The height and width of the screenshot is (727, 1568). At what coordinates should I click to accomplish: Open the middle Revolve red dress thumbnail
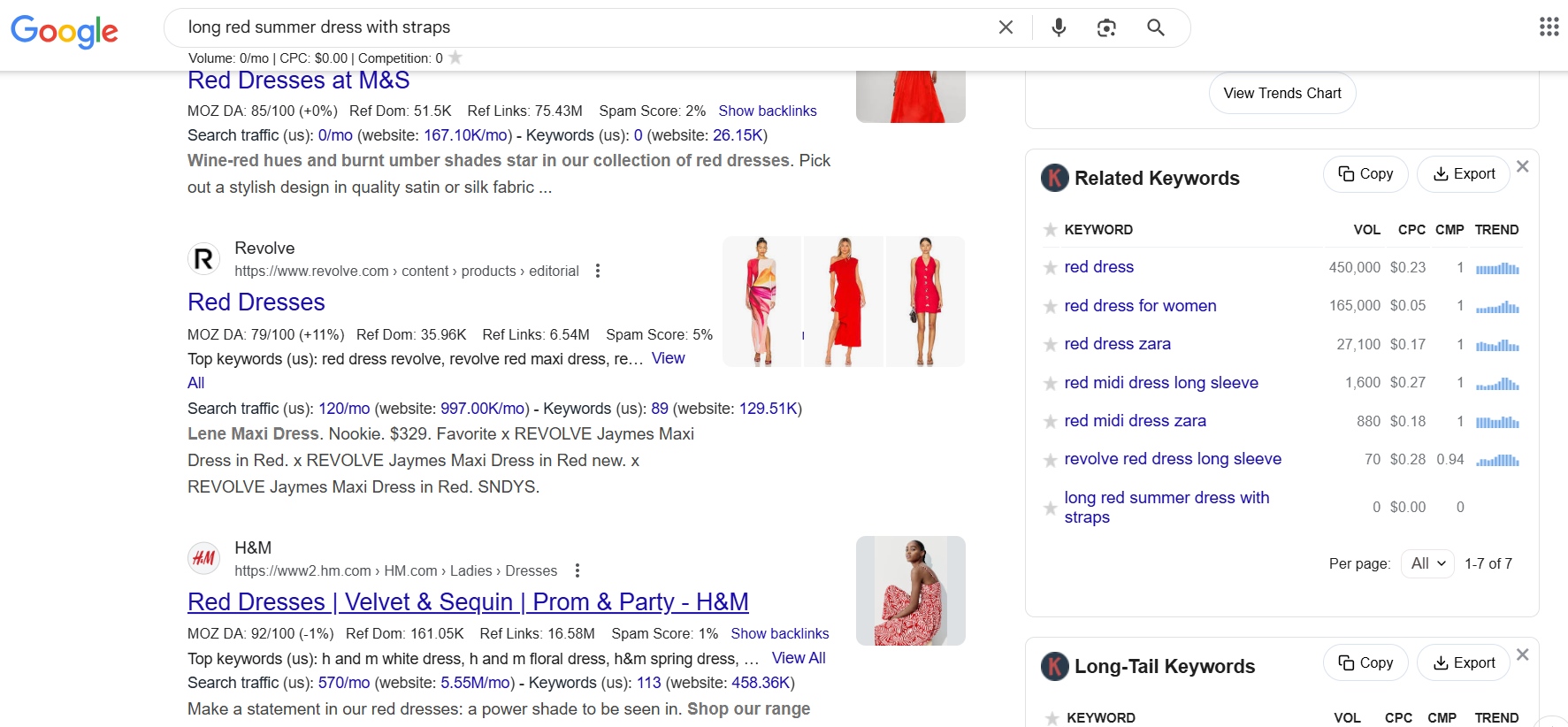click(x=844, y=302)
